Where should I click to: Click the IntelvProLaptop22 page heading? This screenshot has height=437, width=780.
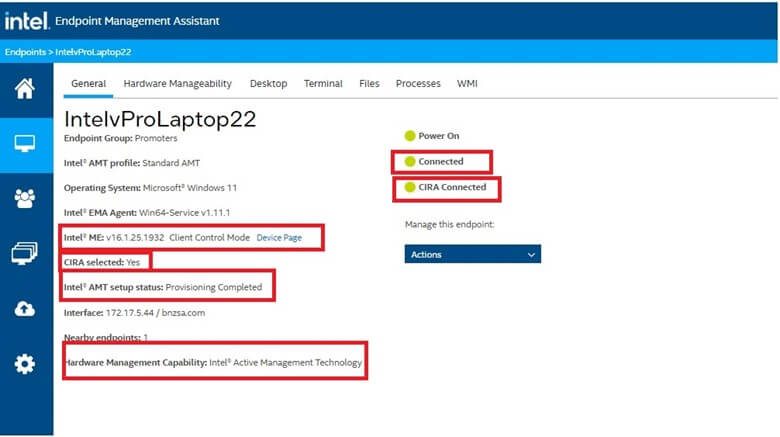coord(160,119)
